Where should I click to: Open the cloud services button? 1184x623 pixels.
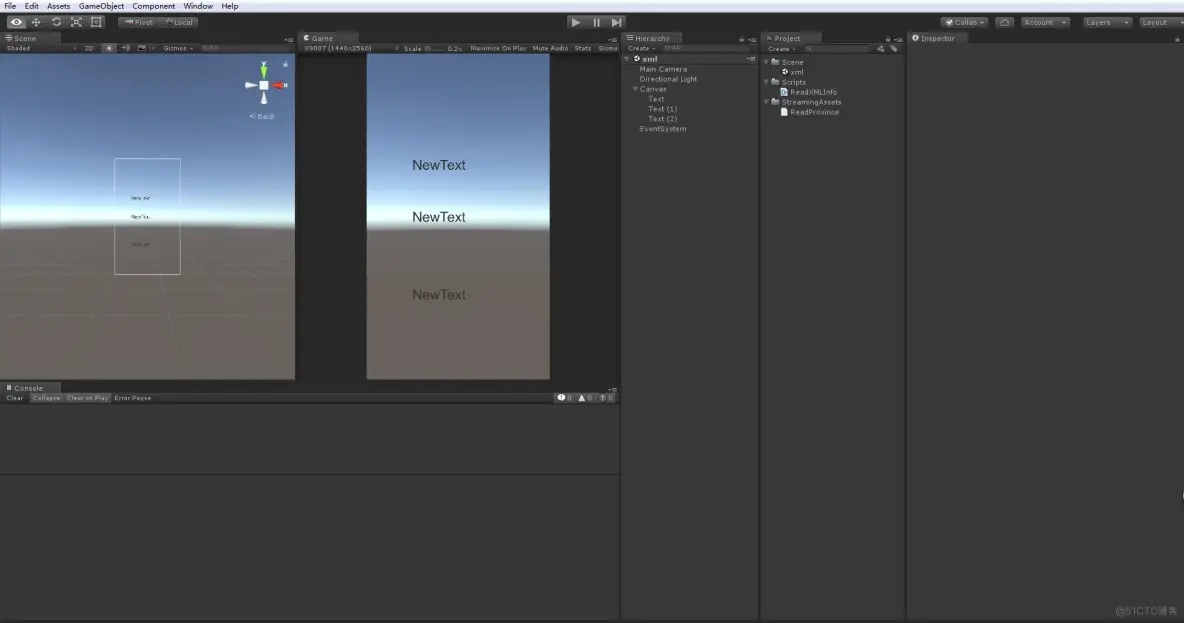(x=1004, y=23)
